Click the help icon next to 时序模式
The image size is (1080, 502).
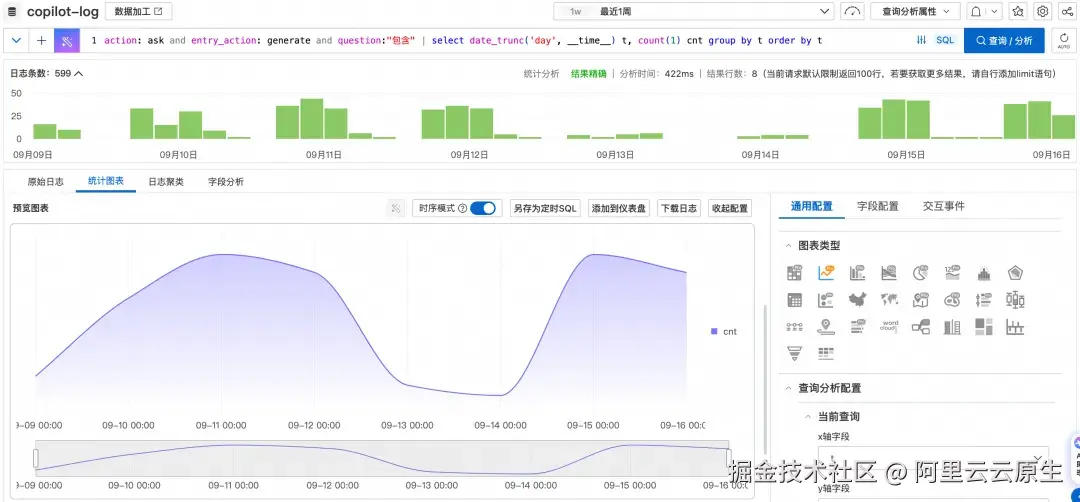click(462, 208)
